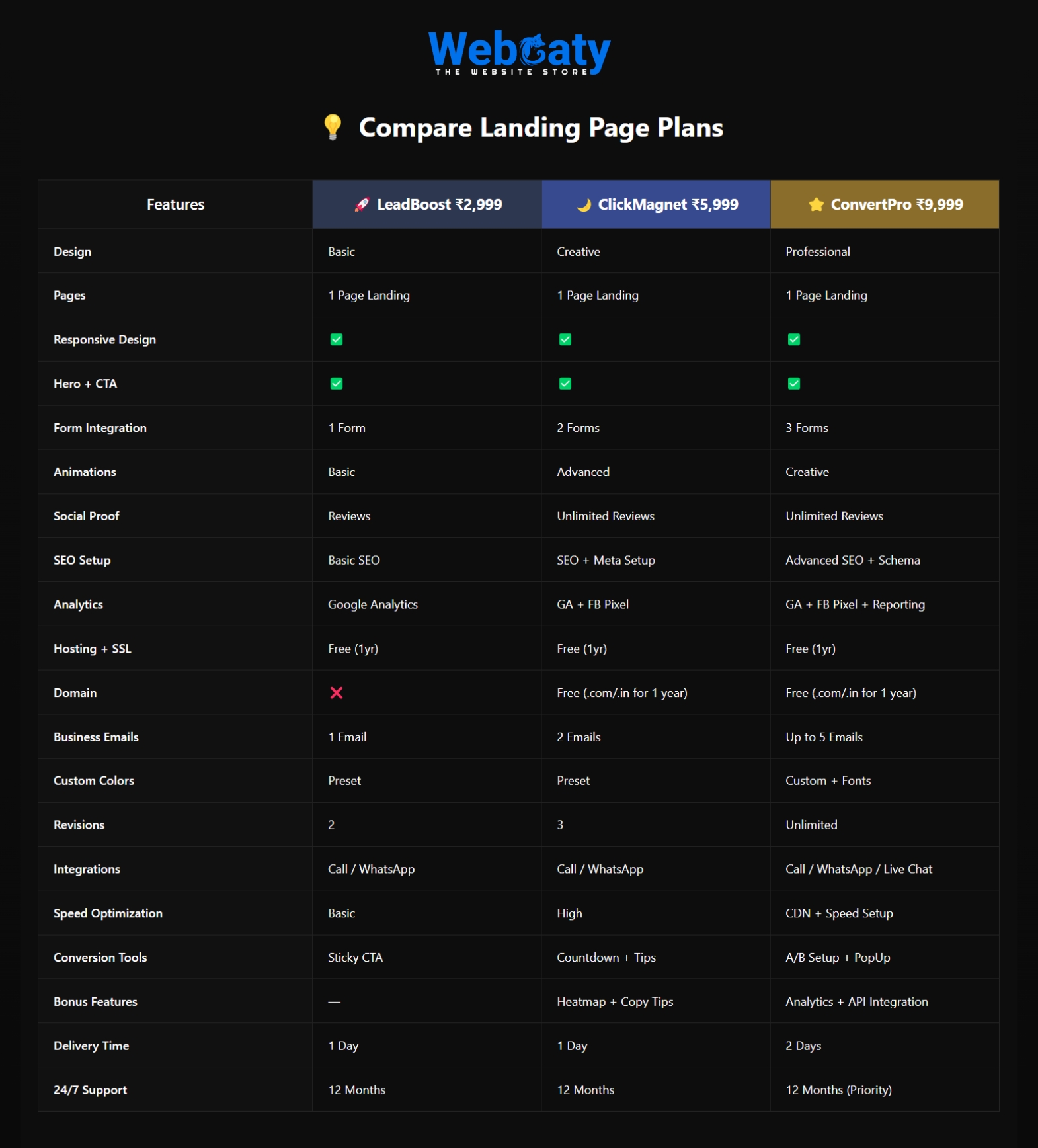Click ConvertPro's Analytics + API Integration cell

click(x=856, y=1002)
